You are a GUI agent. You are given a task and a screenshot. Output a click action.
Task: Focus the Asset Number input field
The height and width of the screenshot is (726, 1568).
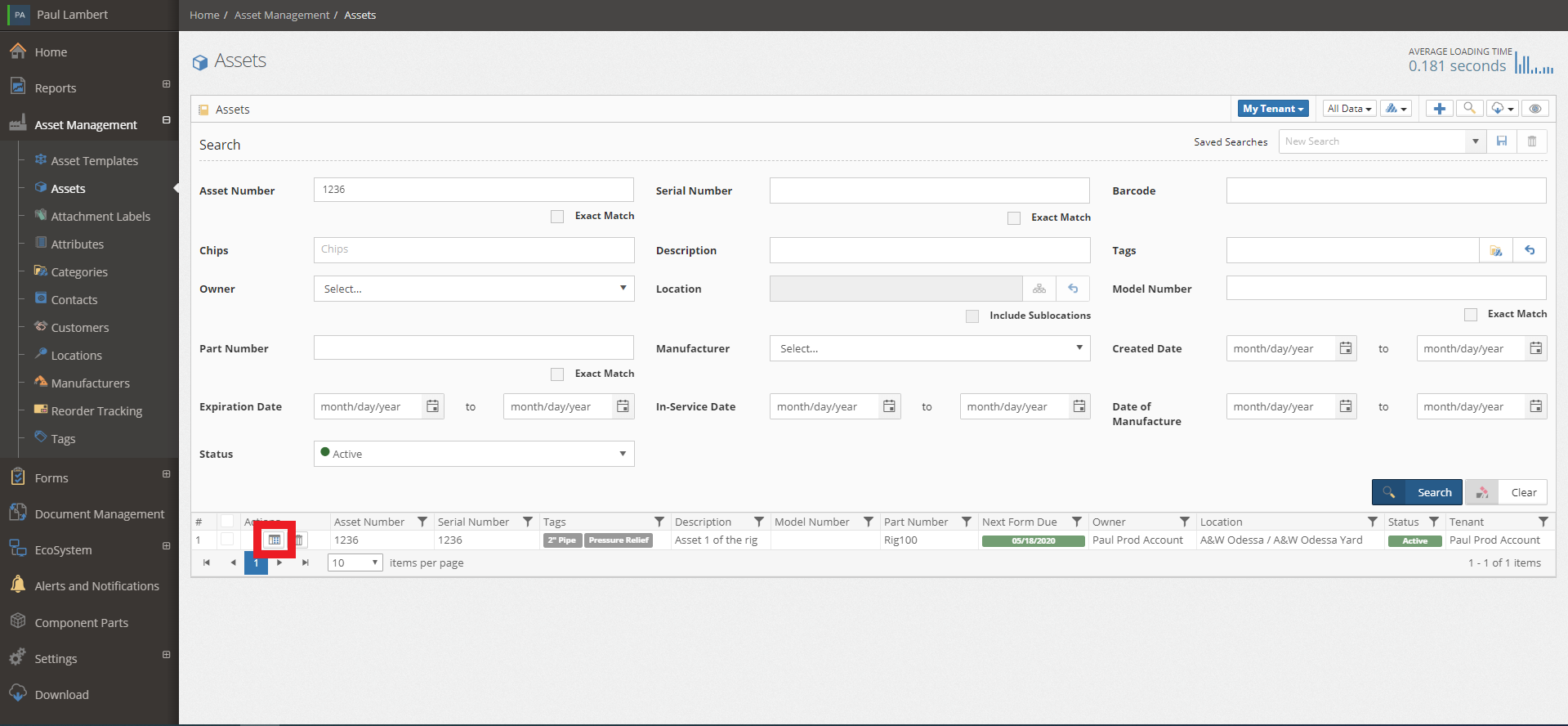click(474, 190)
